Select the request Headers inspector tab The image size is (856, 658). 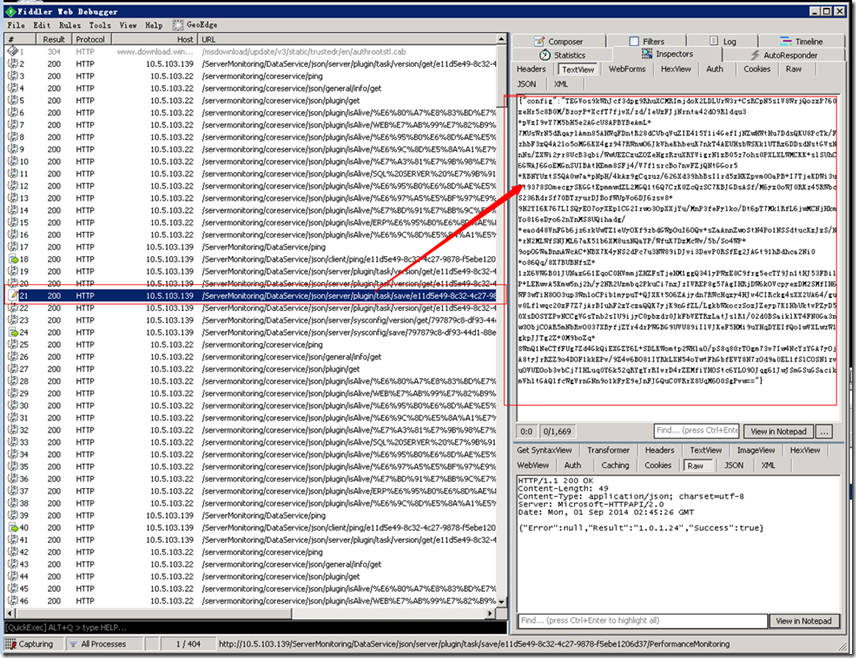coord(531,69)
